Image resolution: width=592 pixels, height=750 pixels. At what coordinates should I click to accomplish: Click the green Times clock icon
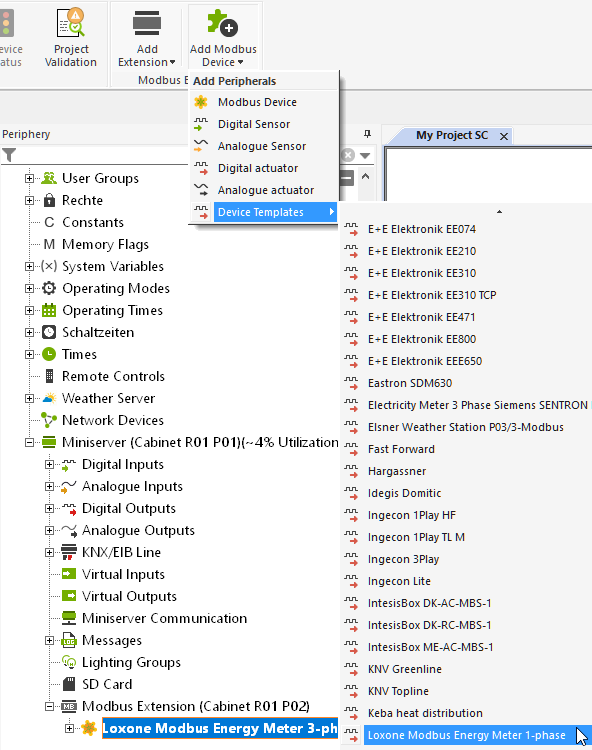click(49, 354)
